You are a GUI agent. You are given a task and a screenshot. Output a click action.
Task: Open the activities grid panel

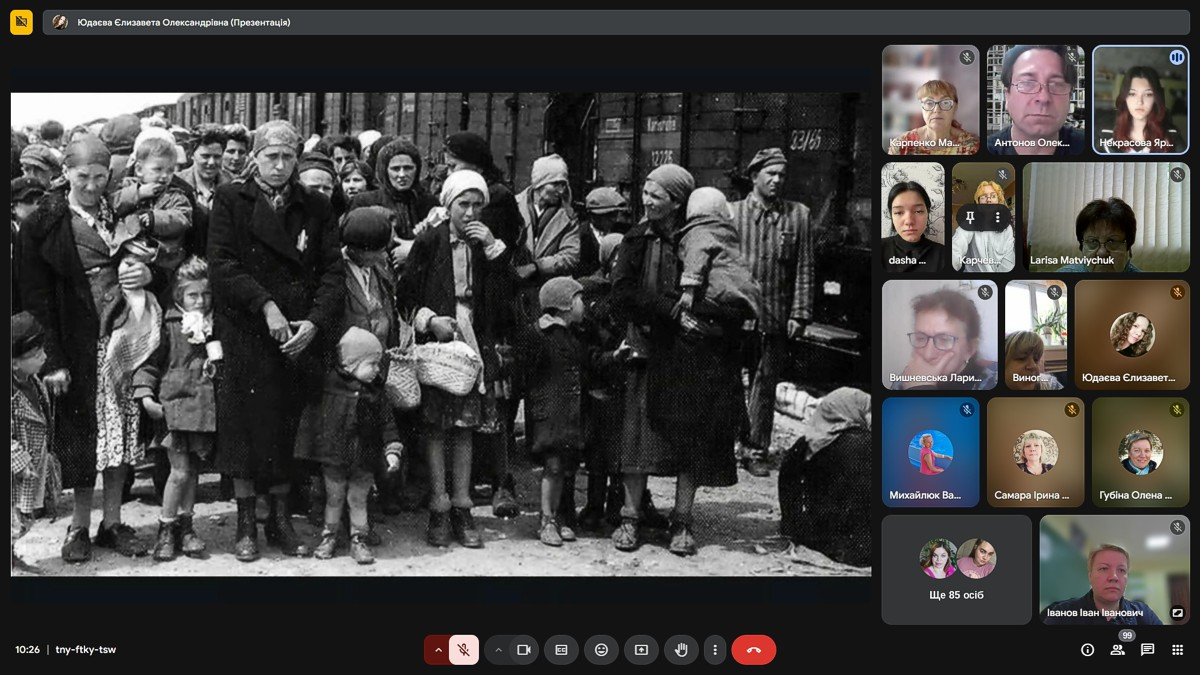tap(1178, 650)
